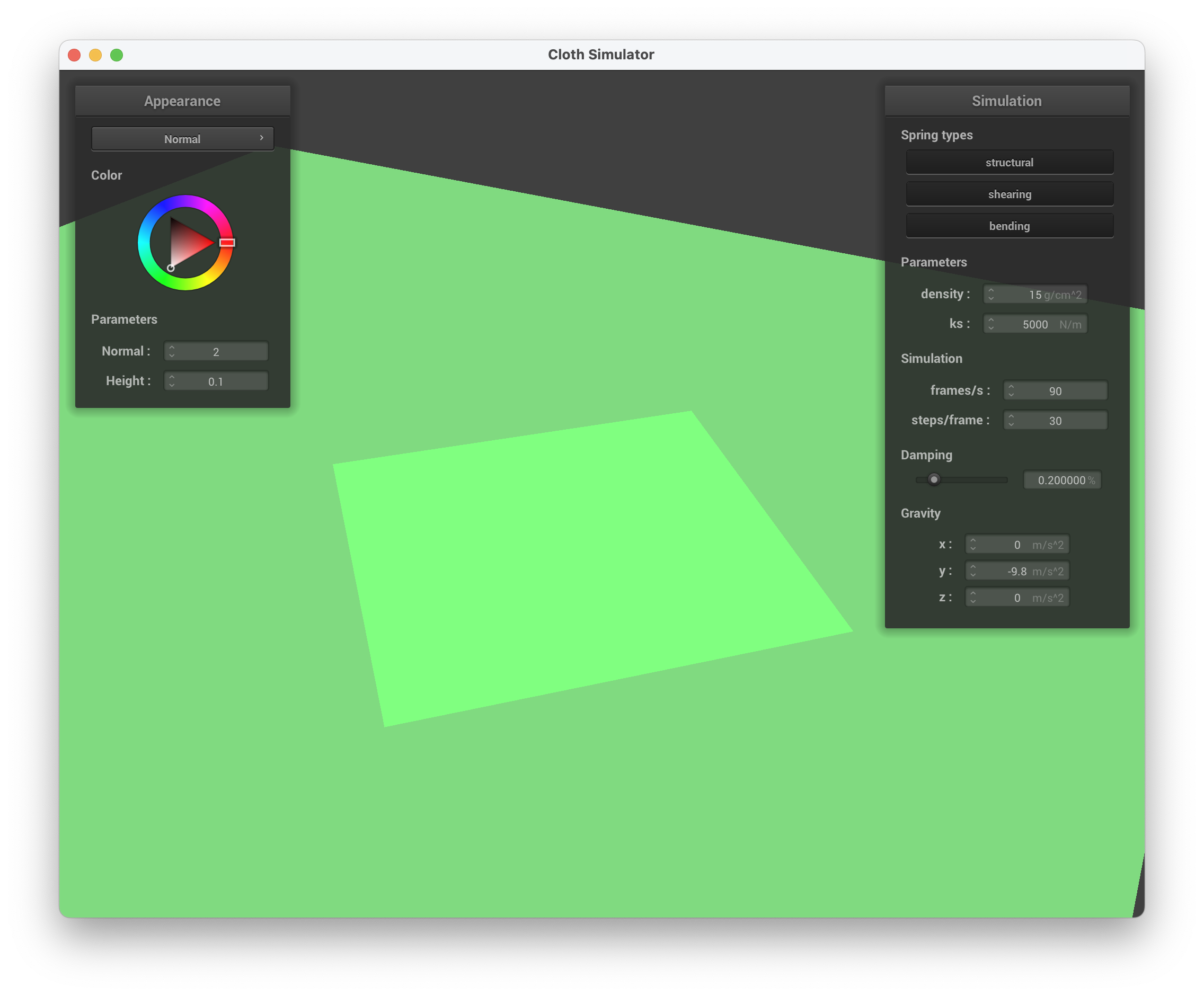
Task: Click the ks value spinner arrows
Action: 991,324
